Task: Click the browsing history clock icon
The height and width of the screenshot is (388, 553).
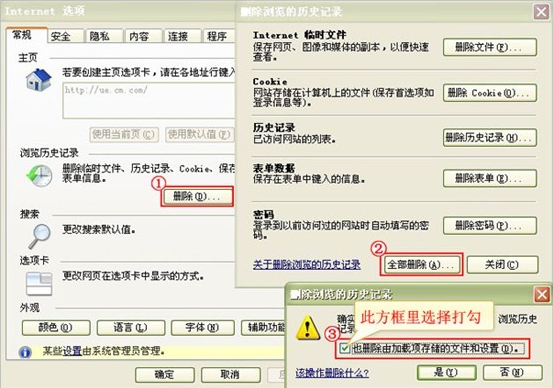Action: (x=39, y=175)
